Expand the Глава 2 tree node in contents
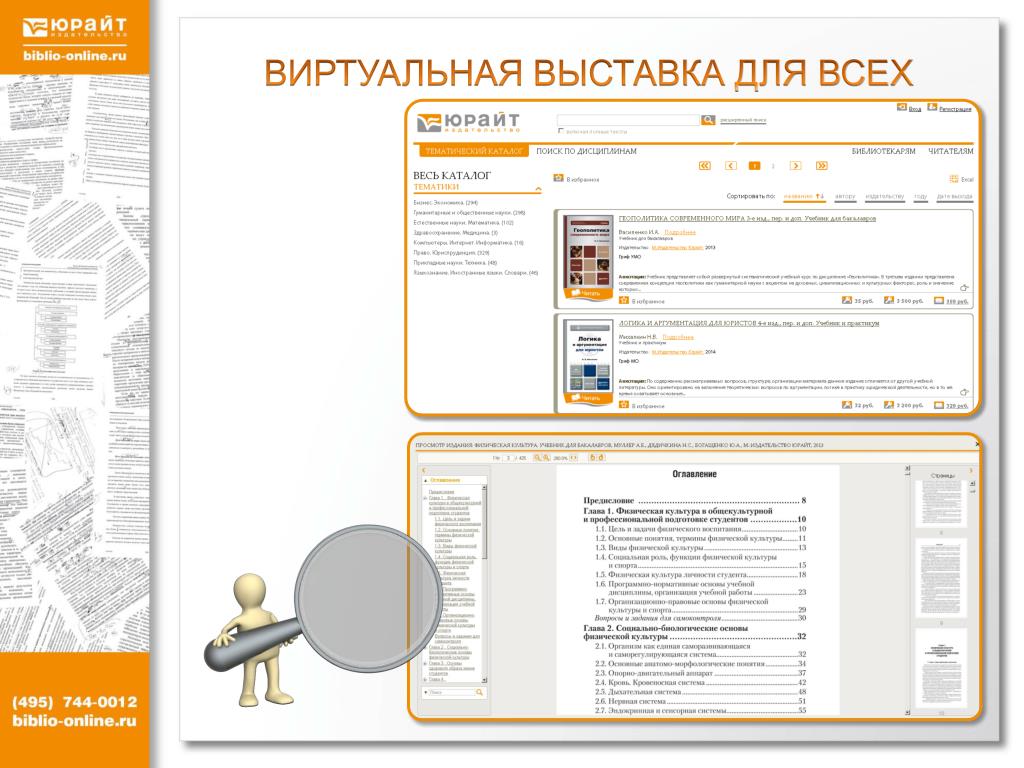This screenshot has height=768, width=1024. click(x=424, y=648)
